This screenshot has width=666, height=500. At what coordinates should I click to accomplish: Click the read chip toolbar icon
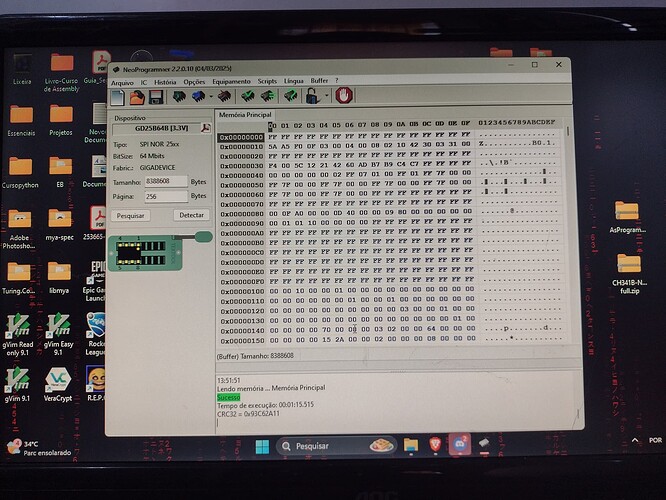pyautogui.click(x=179, y=97)
